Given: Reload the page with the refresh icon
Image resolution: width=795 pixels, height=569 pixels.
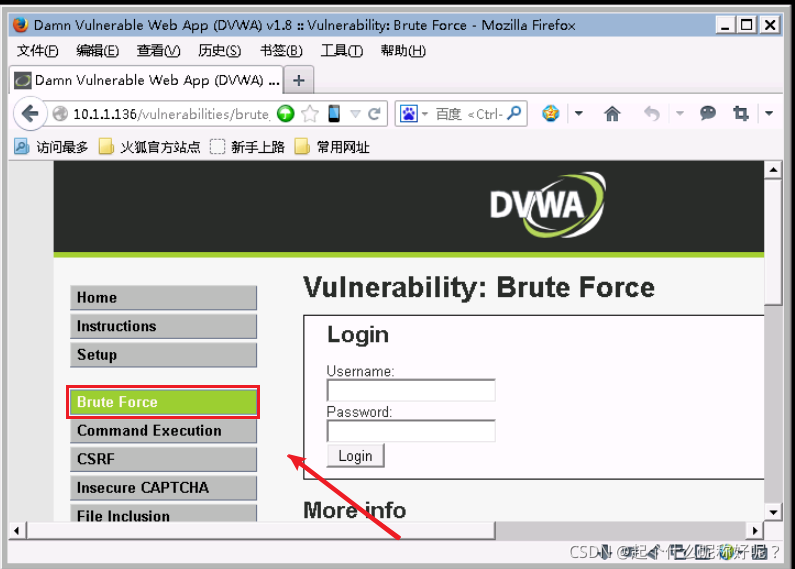Looking at the screenshot, I should pos(374,114).
